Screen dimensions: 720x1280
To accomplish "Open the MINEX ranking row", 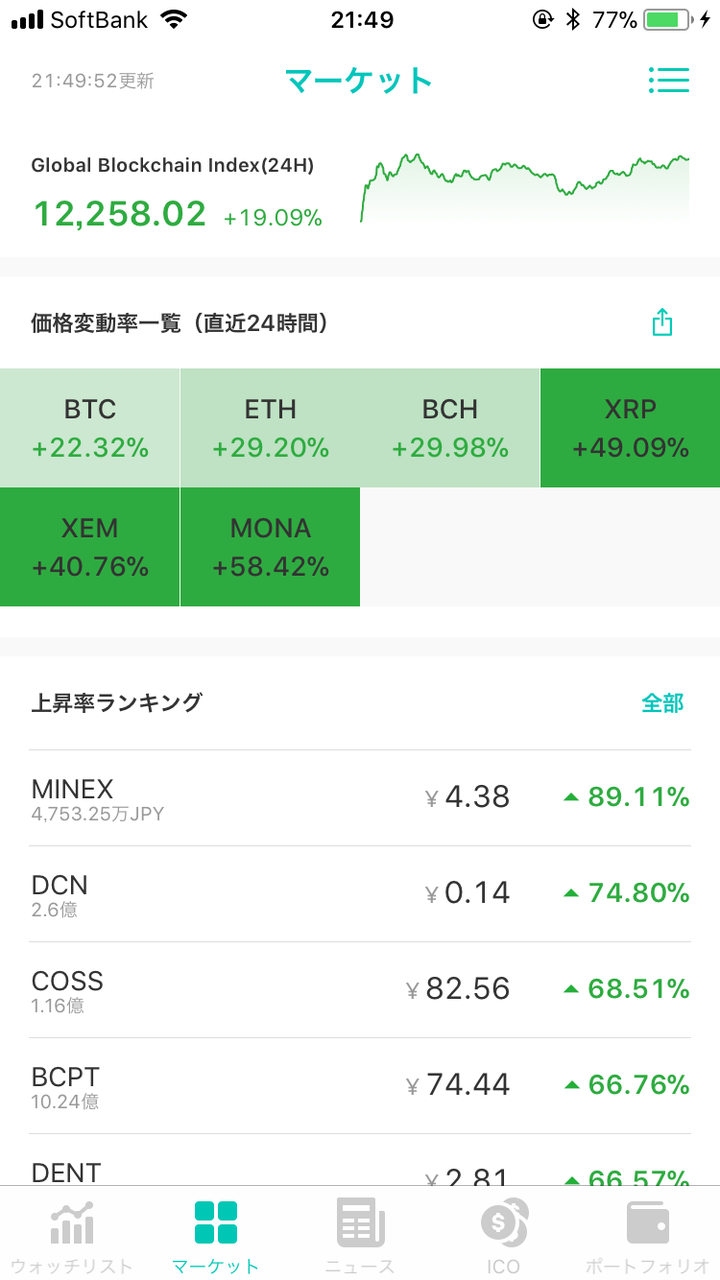I will 360,798.
